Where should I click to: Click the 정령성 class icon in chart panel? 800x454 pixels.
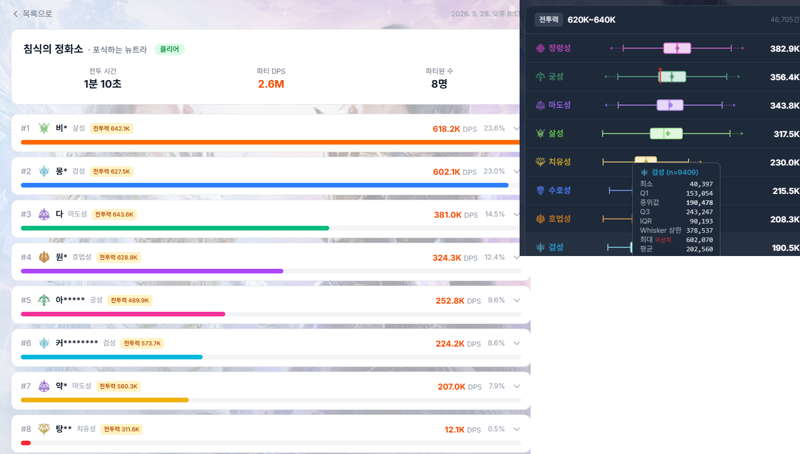tap(540, 48)
